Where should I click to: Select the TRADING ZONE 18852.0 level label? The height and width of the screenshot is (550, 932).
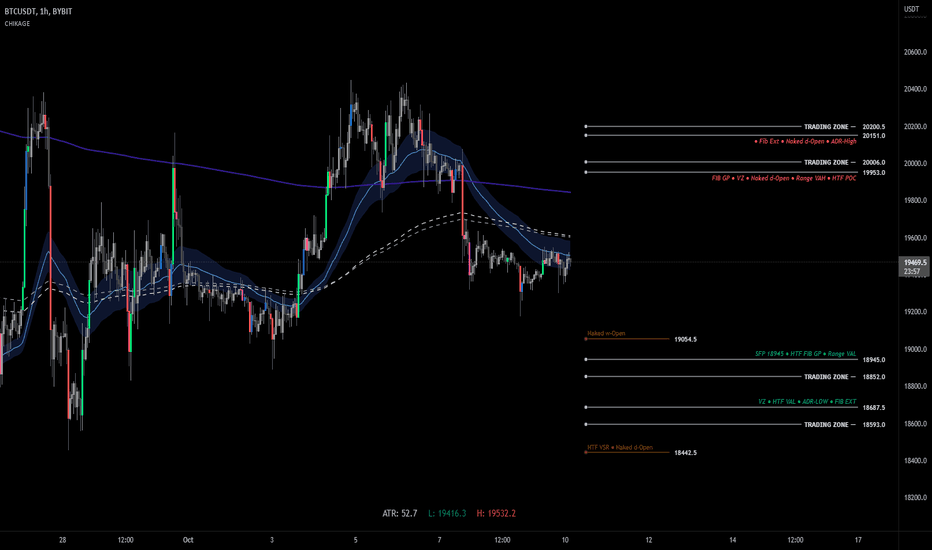tap(830, 377)
